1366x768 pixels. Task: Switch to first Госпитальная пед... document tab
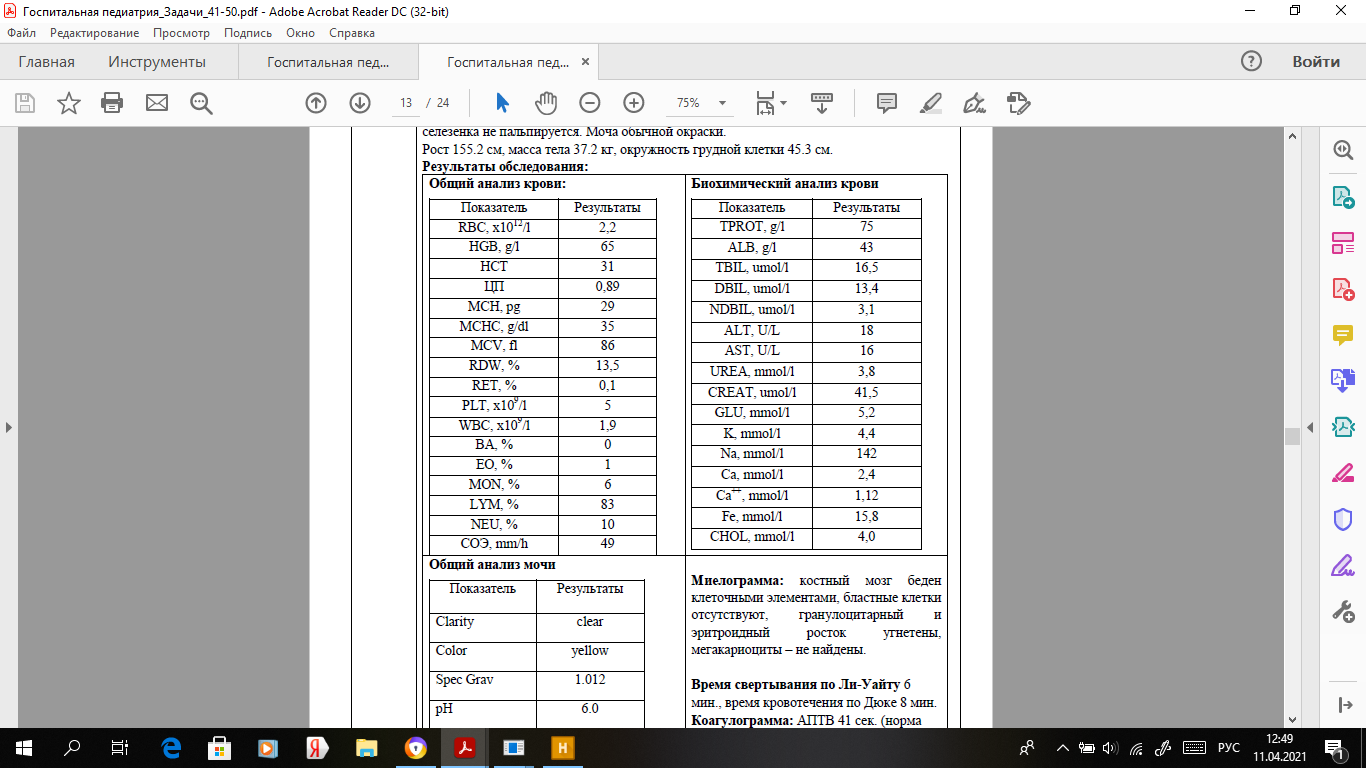[328, 62]
